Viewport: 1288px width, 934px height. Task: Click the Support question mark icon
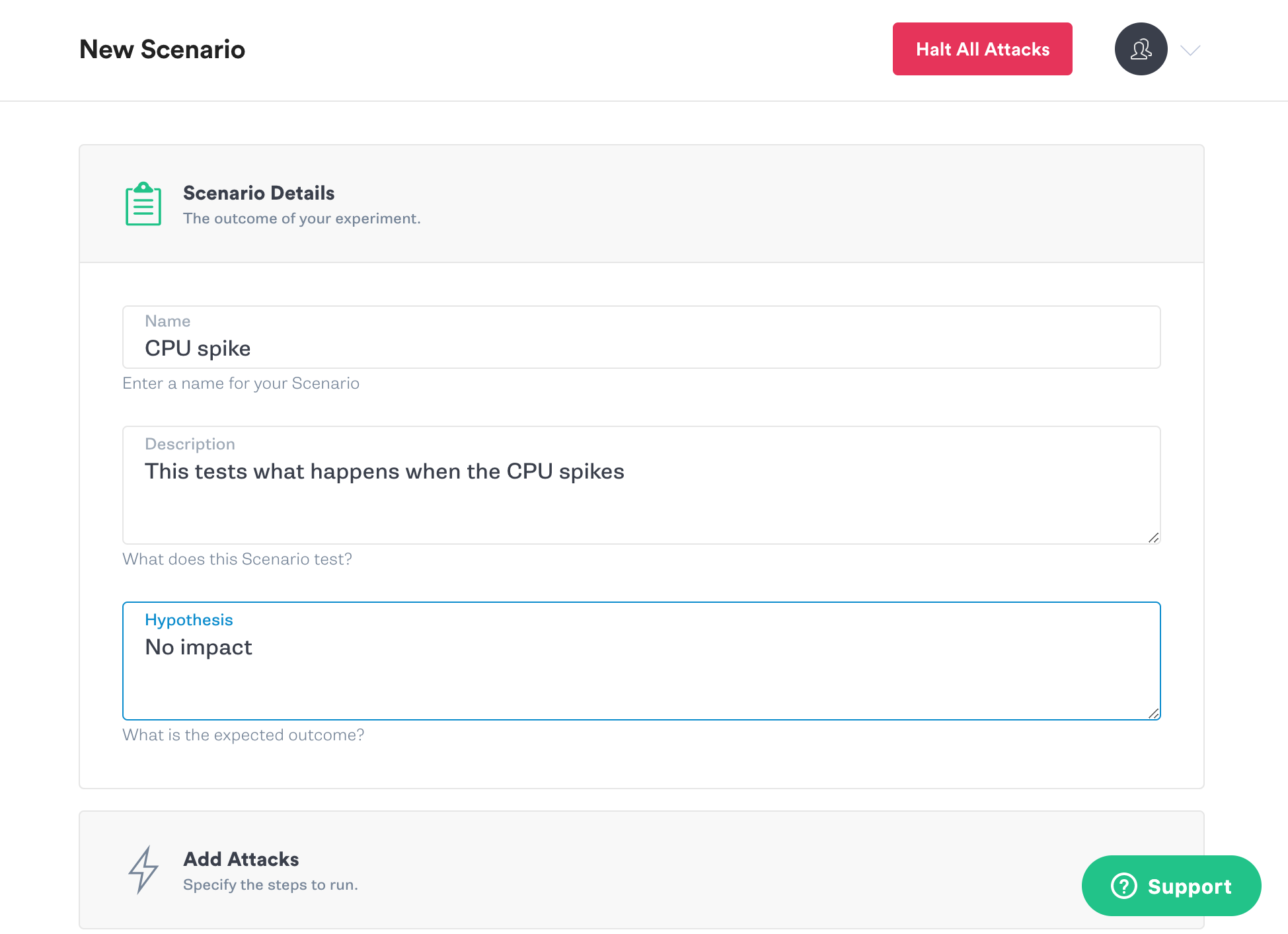coord(1123,886)
